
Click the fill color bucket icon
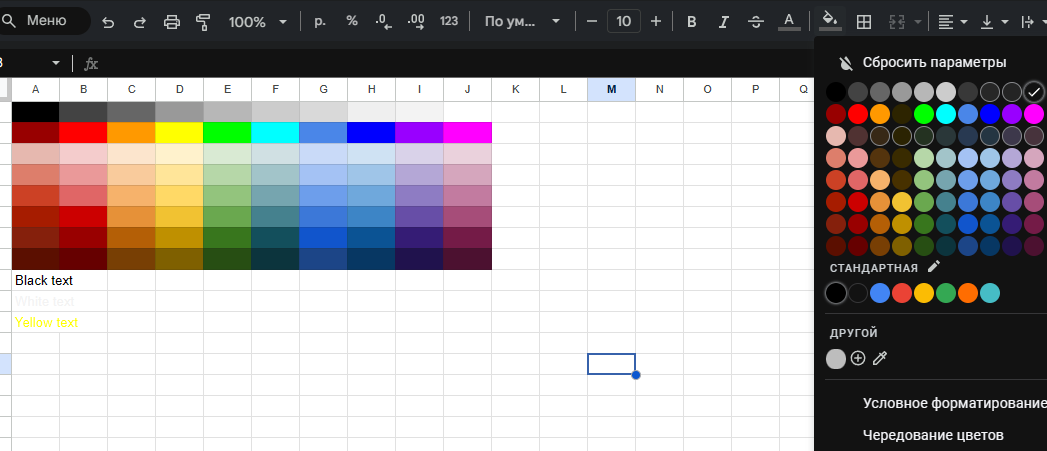tap(829, 21)
